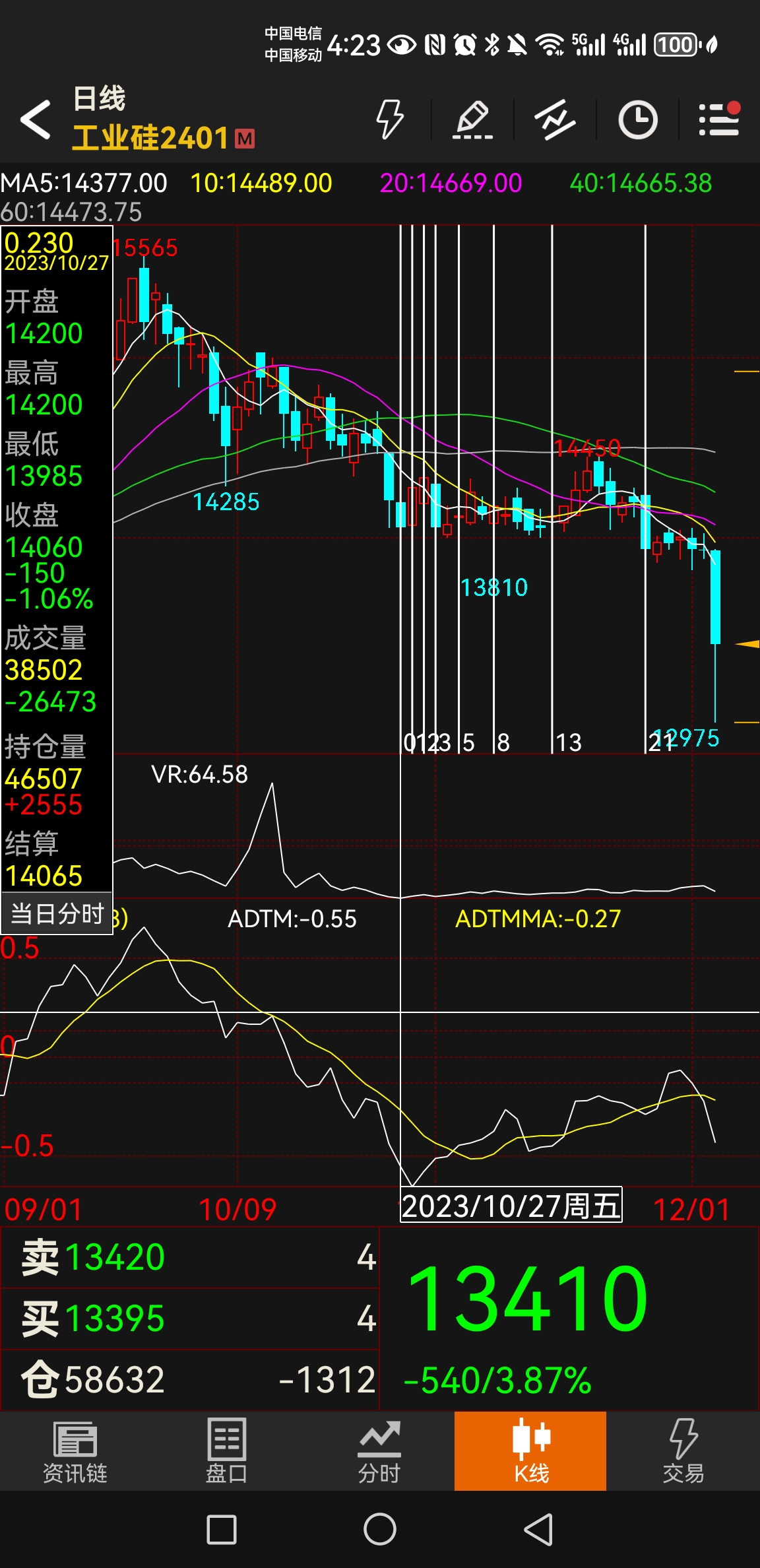The height and width of the screenshot is (1568, 760).
Task: Tap the 卖 13420 ask row
Action: (190, 1257)
